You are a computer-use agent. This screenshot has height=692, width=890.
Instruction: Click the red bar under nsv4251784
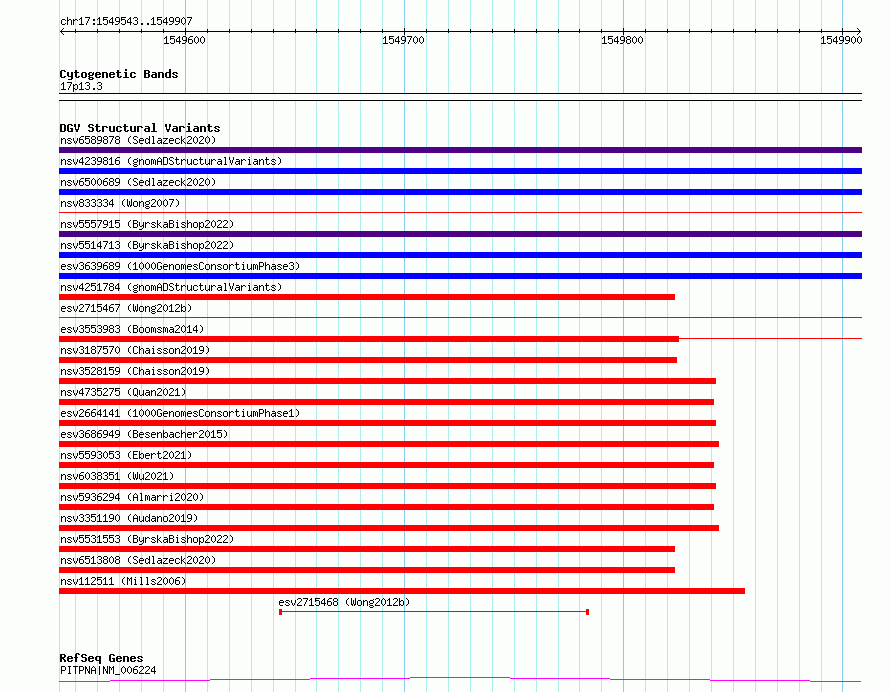click(367, 297)
